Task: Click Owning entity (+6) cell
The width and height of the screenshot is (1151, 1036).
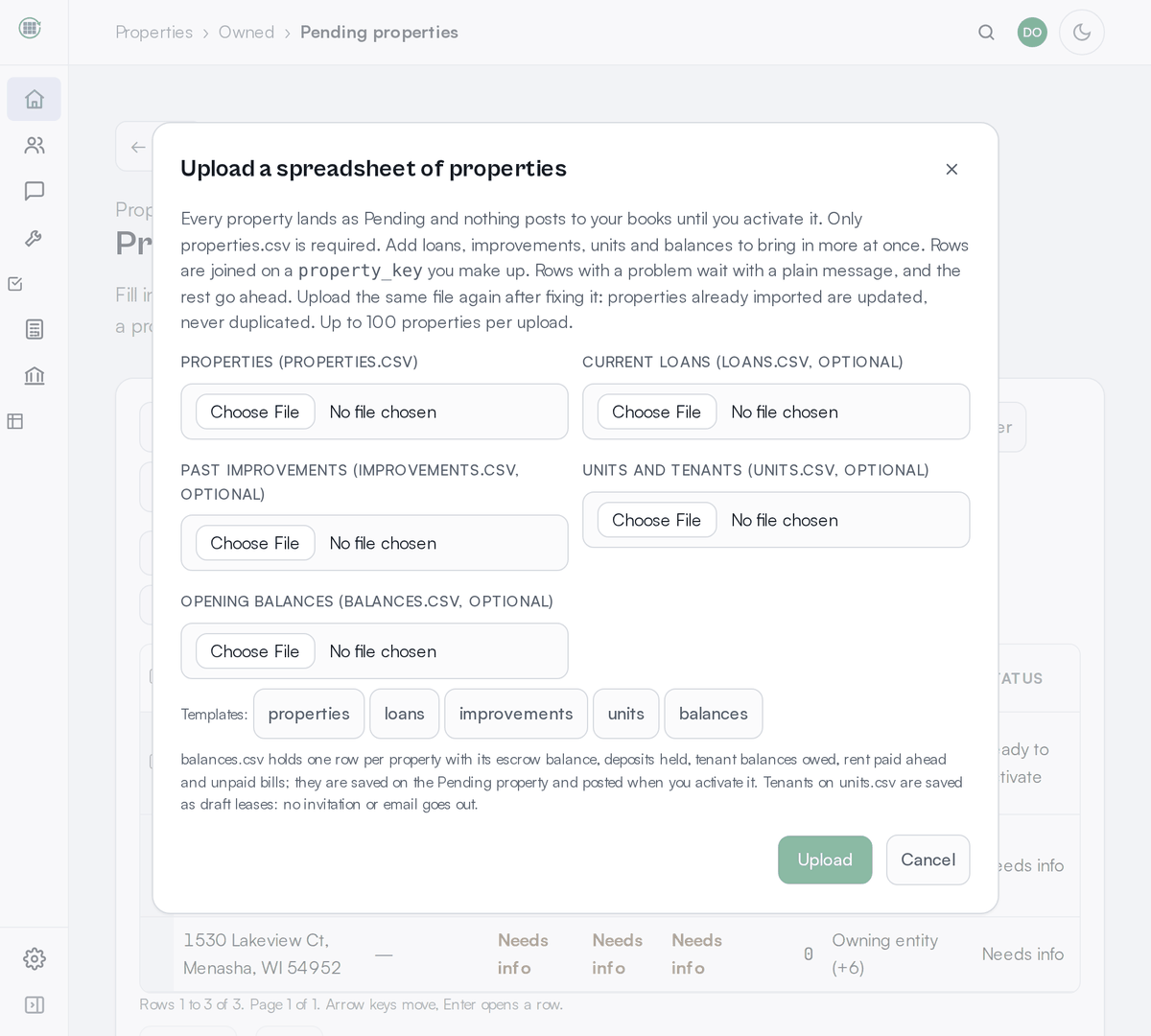Action: (885, 954)
